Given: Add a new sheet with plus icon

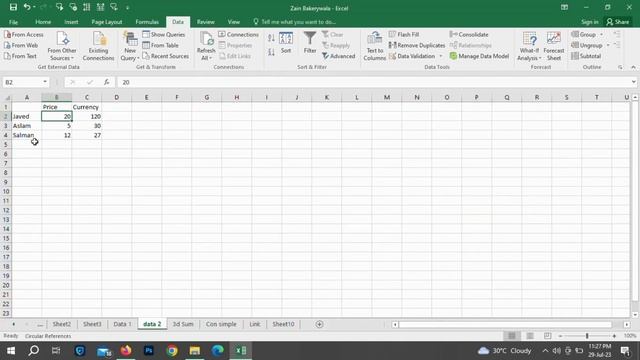Looking at the screenshot, I should pos(319,324).
